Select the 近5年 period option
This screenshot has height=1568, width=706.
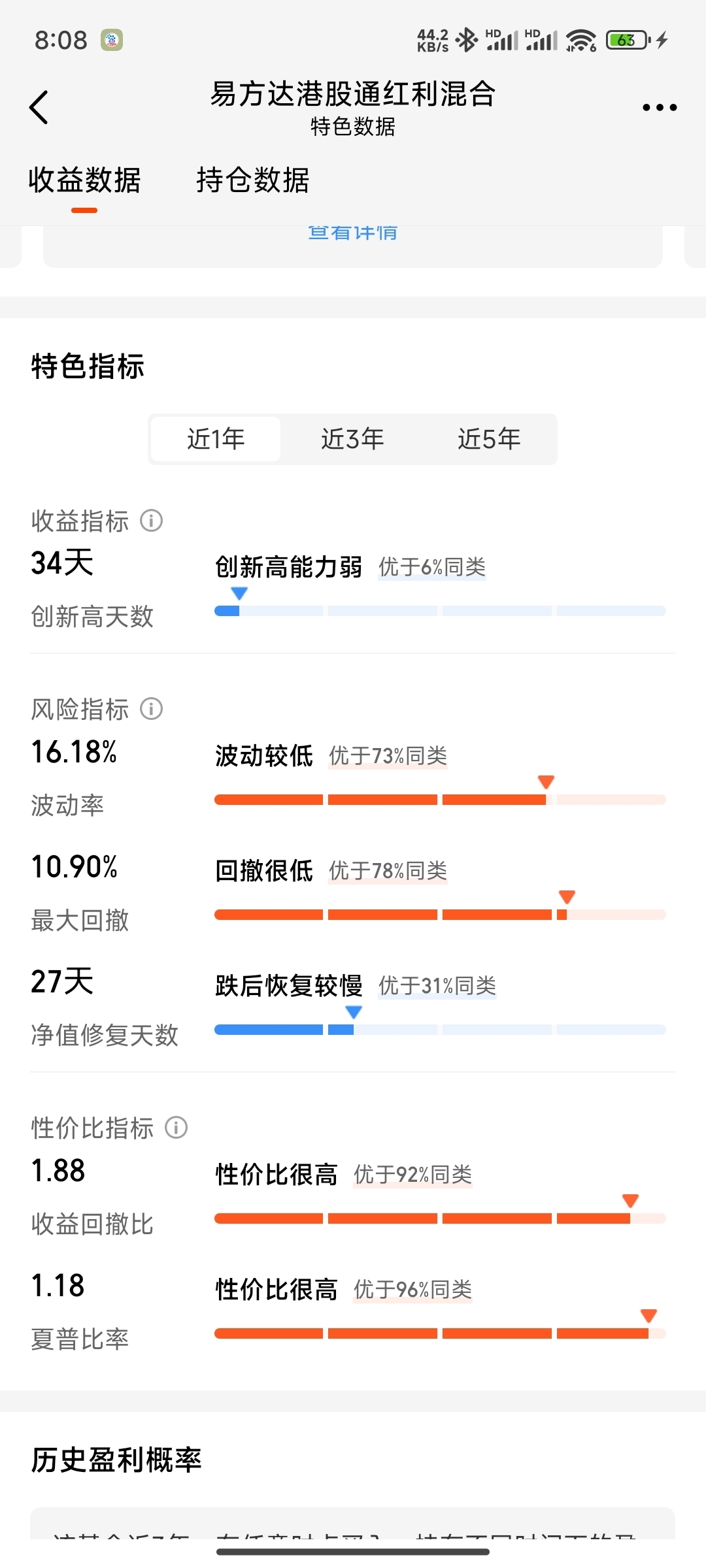(x=489, y=439)
